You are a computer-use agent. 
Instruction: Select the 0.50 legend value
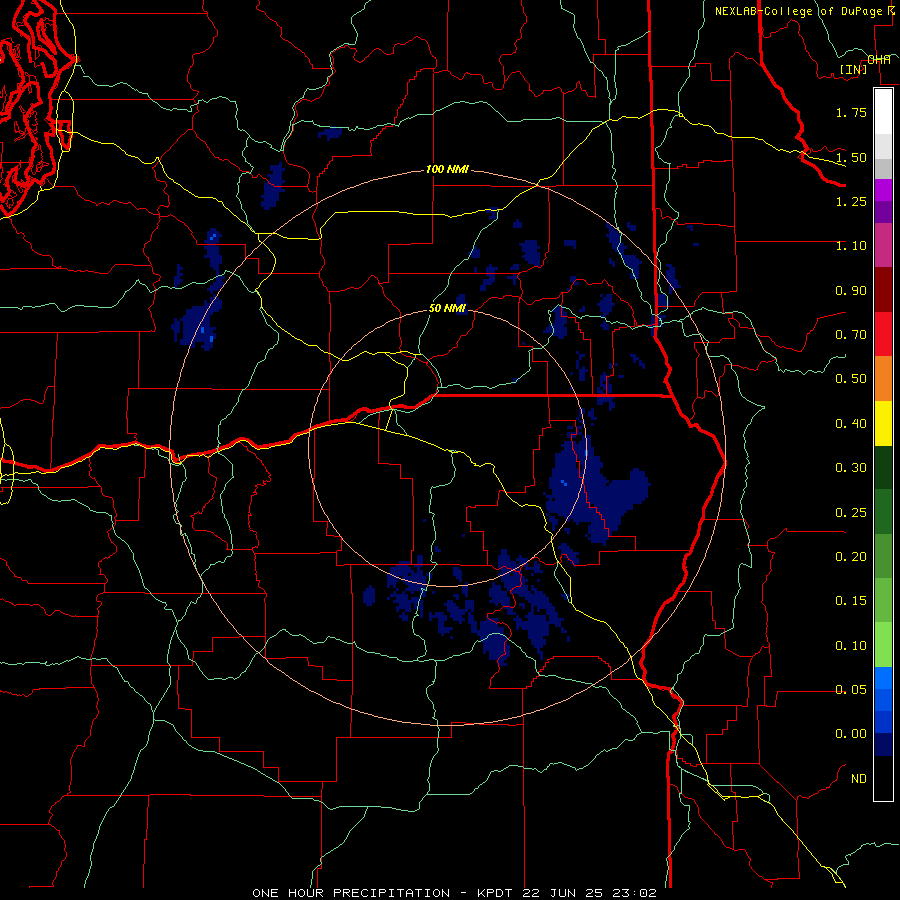click(851, 379)
